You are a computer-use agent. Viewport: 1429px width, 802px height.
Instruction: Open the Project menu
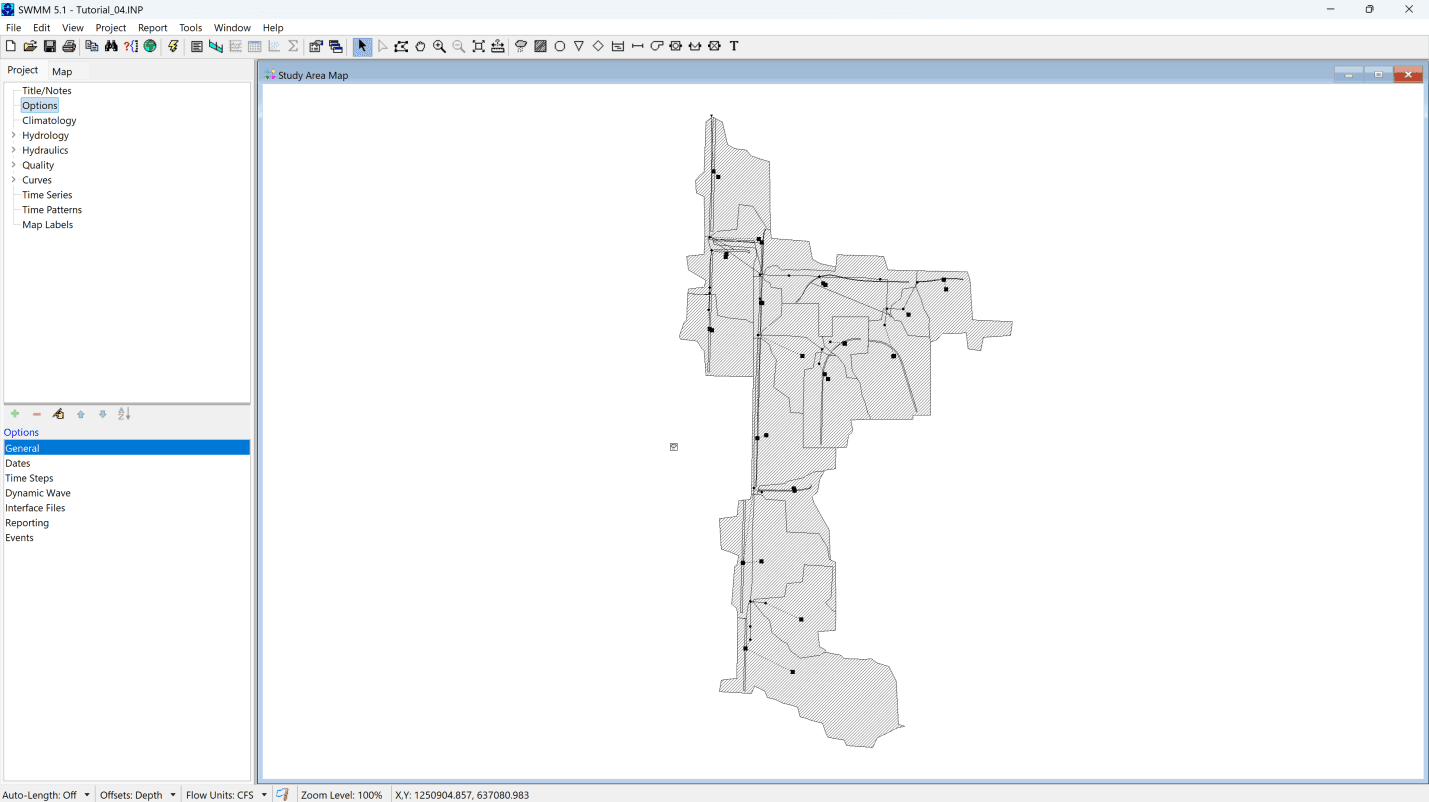click(110, 27)
